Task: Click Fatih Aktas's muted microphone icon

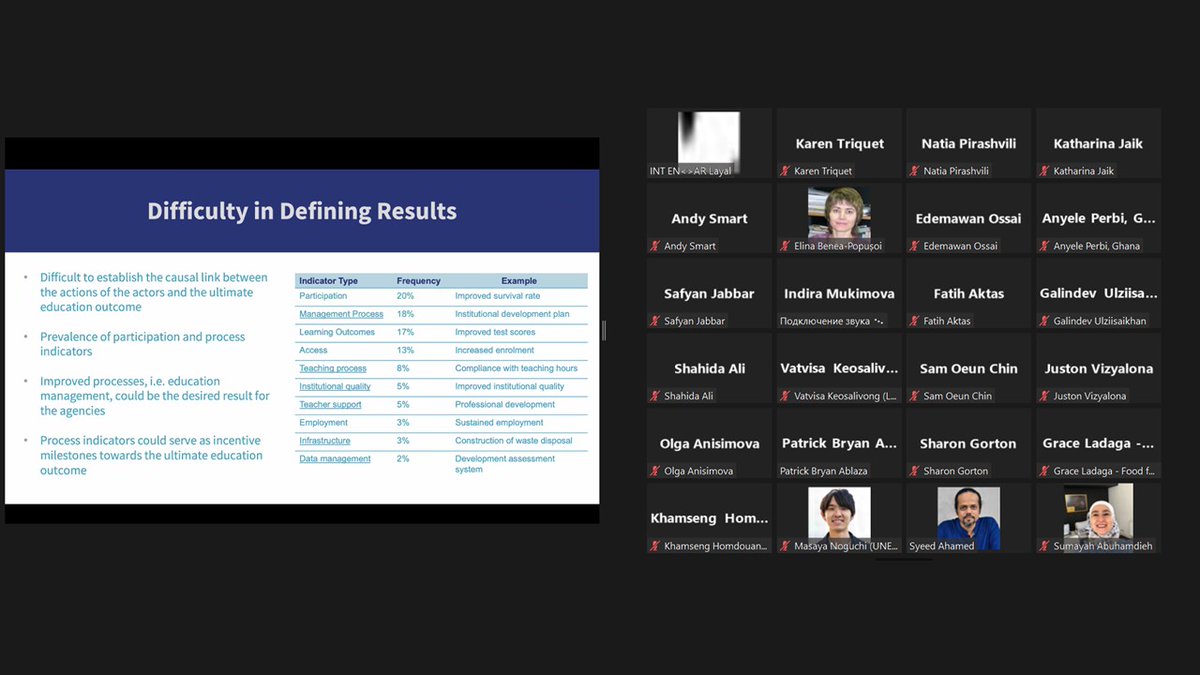Action: coord(915,321)
